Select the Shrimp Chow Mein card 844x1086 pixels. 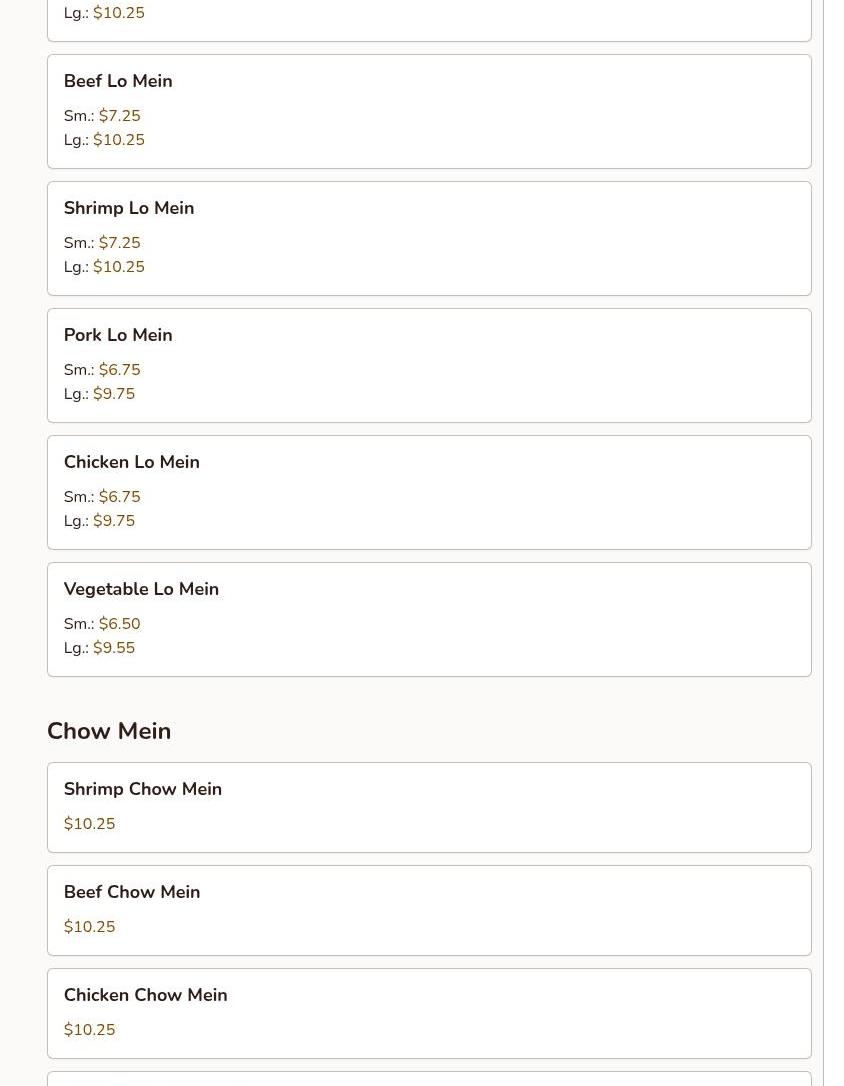point(429,808)
